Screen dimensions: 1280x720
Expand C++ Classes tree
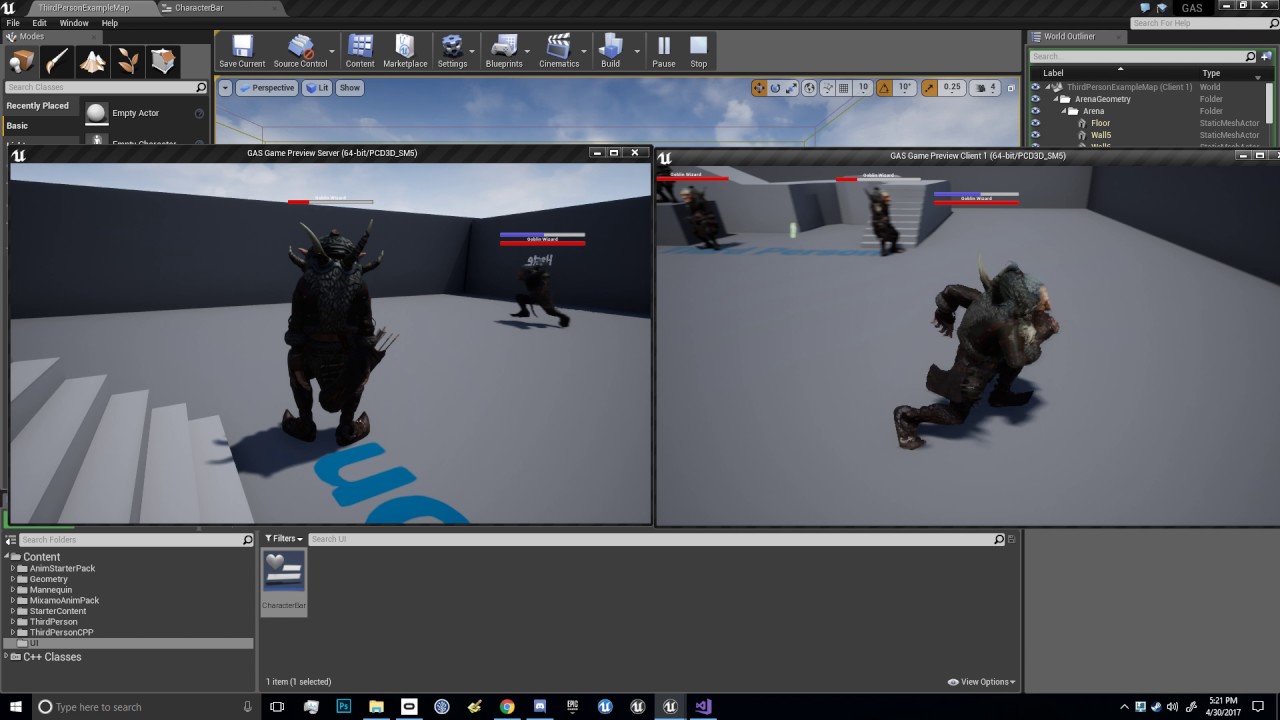point(6,657)
